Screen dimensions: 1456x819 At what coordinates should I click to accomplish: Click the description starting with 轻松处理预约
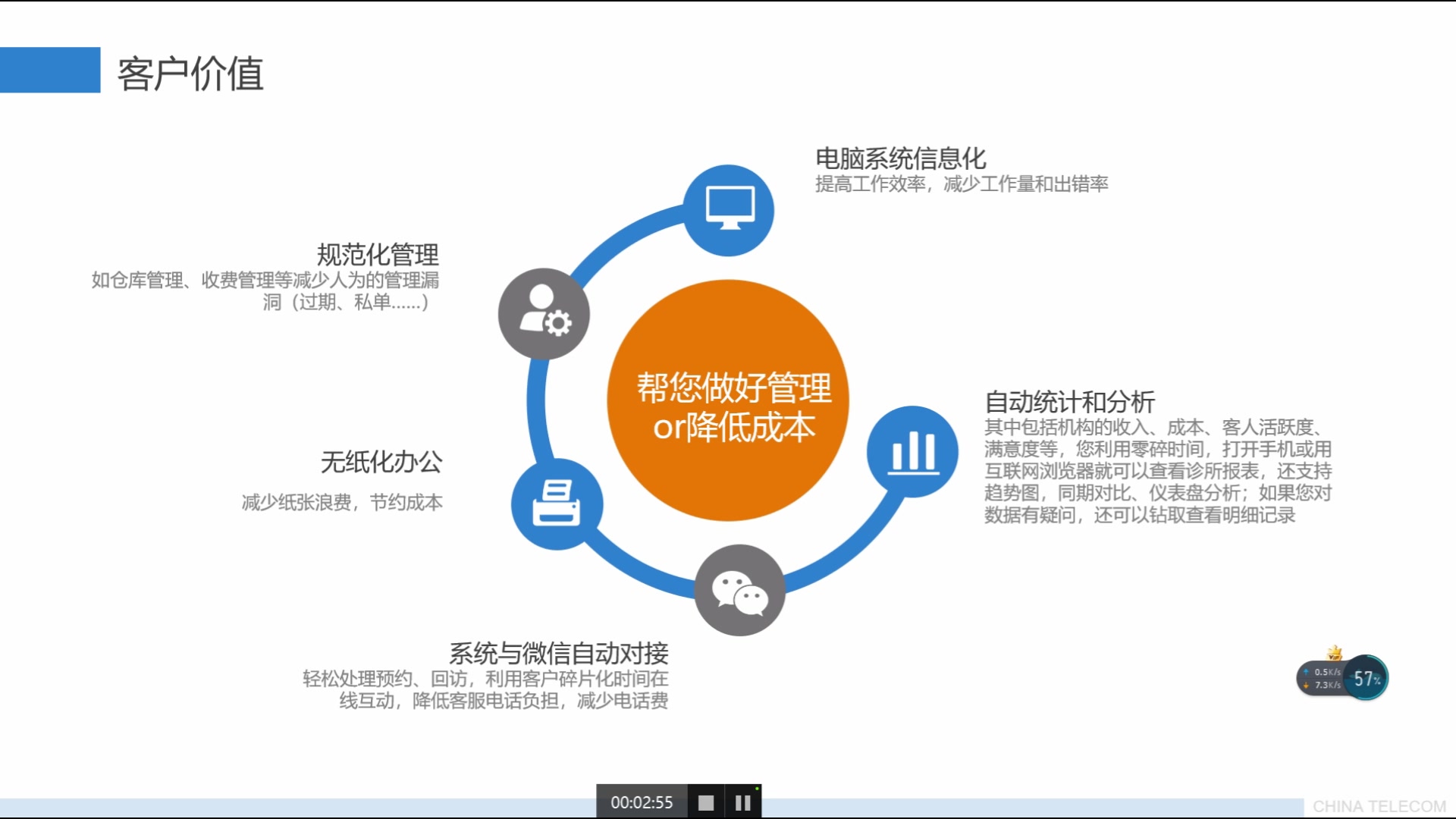pos(485,689)
